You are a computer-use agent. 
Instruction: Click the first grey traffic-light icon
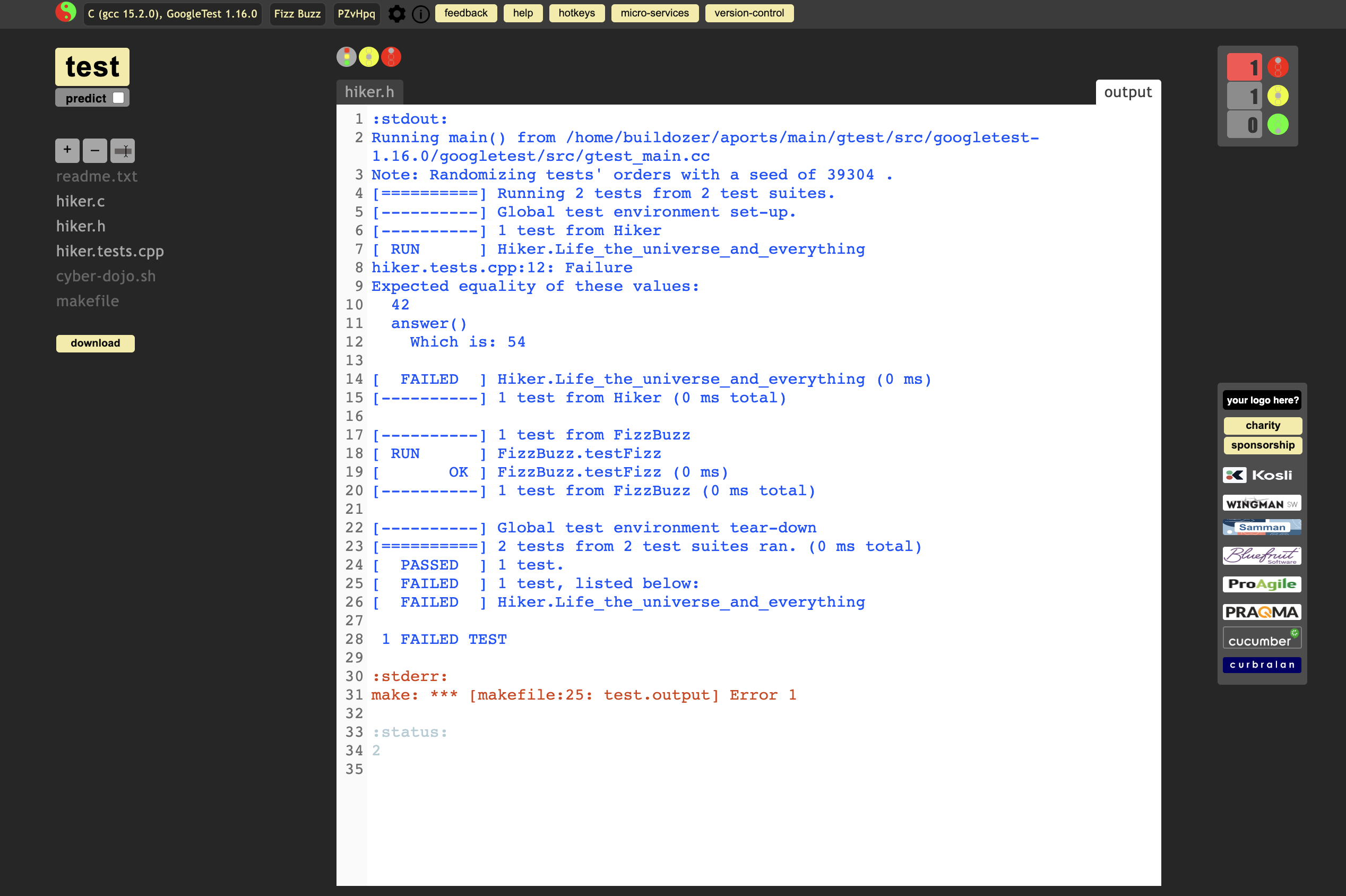(346, 57)
